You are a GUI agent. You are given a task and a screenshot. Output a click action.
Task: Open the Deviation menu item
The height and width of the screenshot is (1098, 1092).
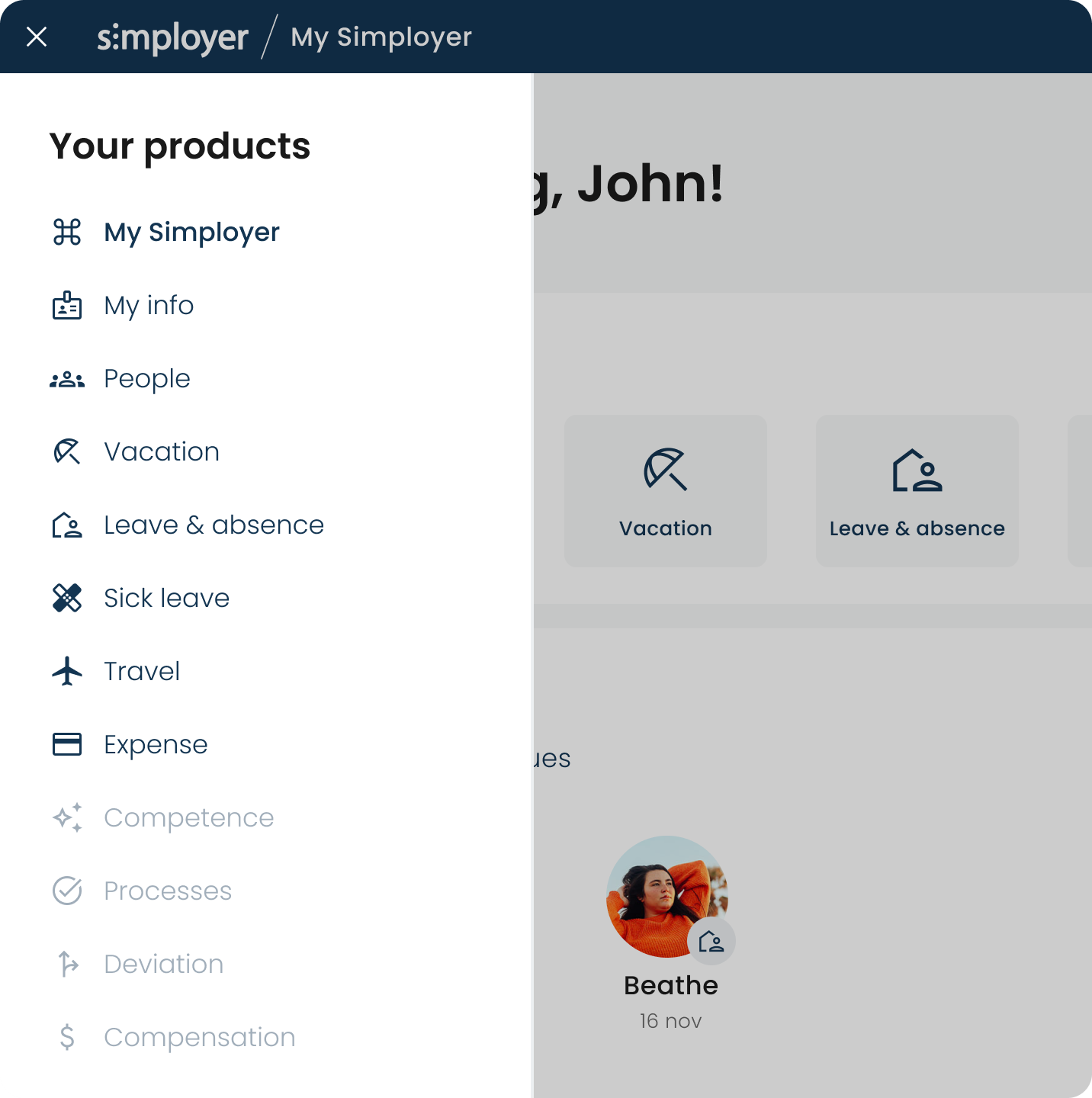(x=163, y=964)
